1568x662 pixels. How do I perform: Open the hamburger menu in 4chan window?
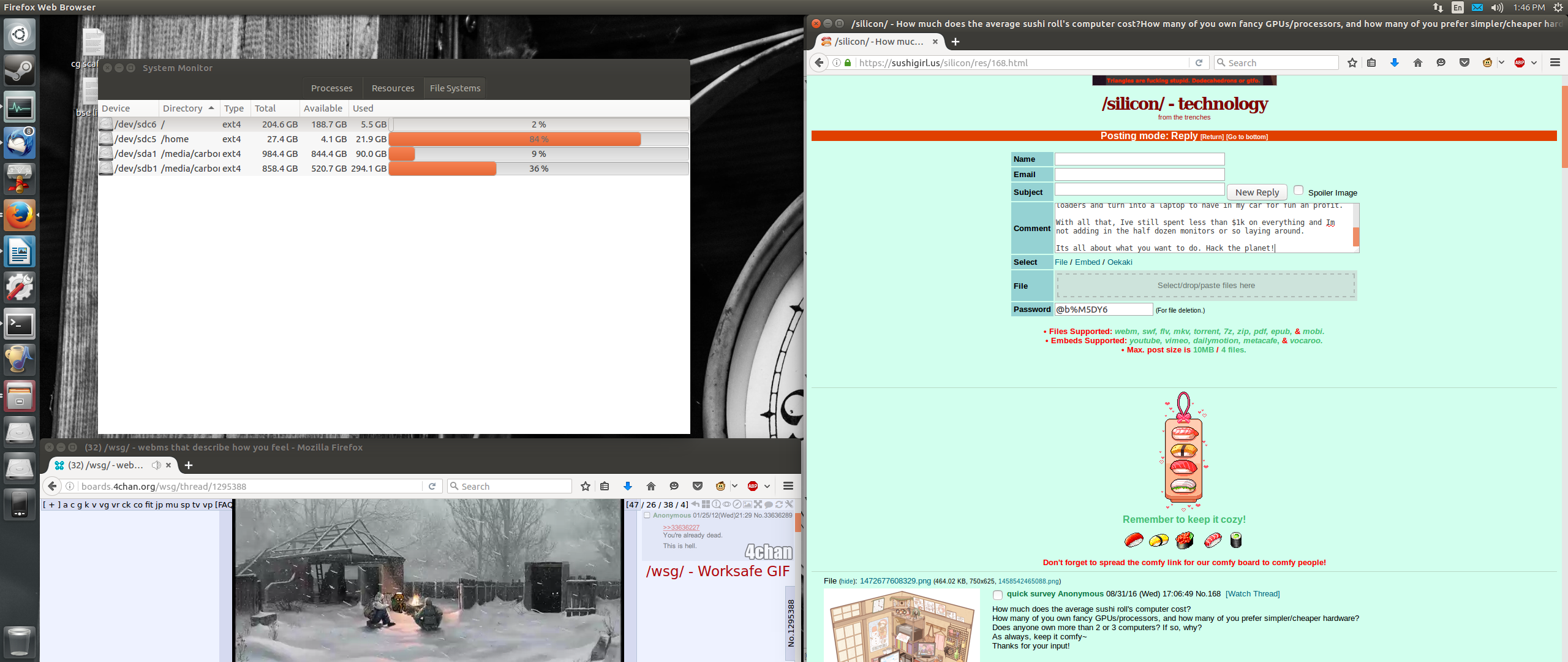788,486
